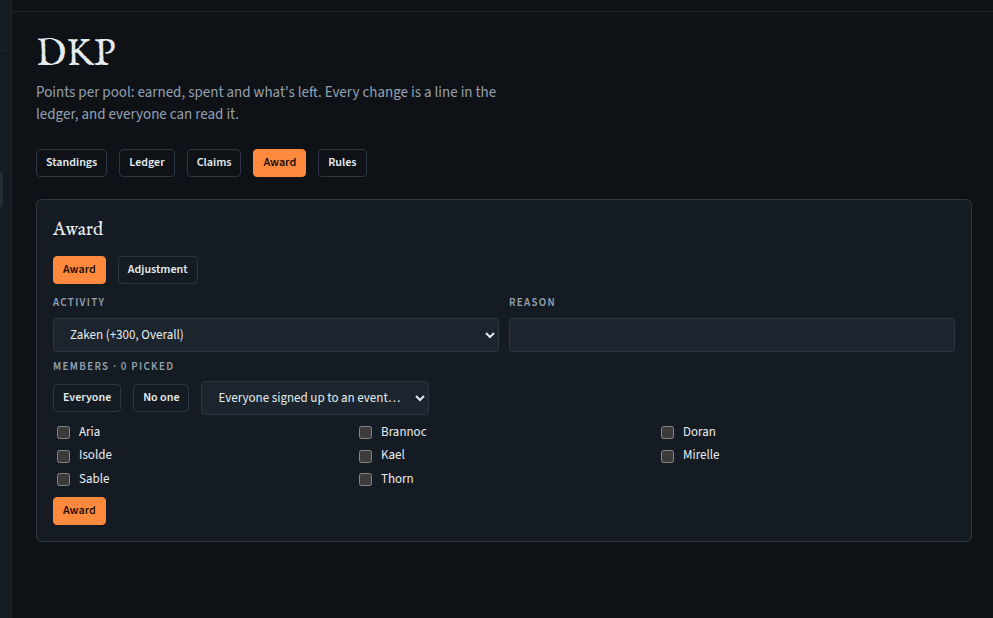The width and height of the screenshot is (993, 618).
Task: Open the Standings tab
Action: (x=72, y=163)
